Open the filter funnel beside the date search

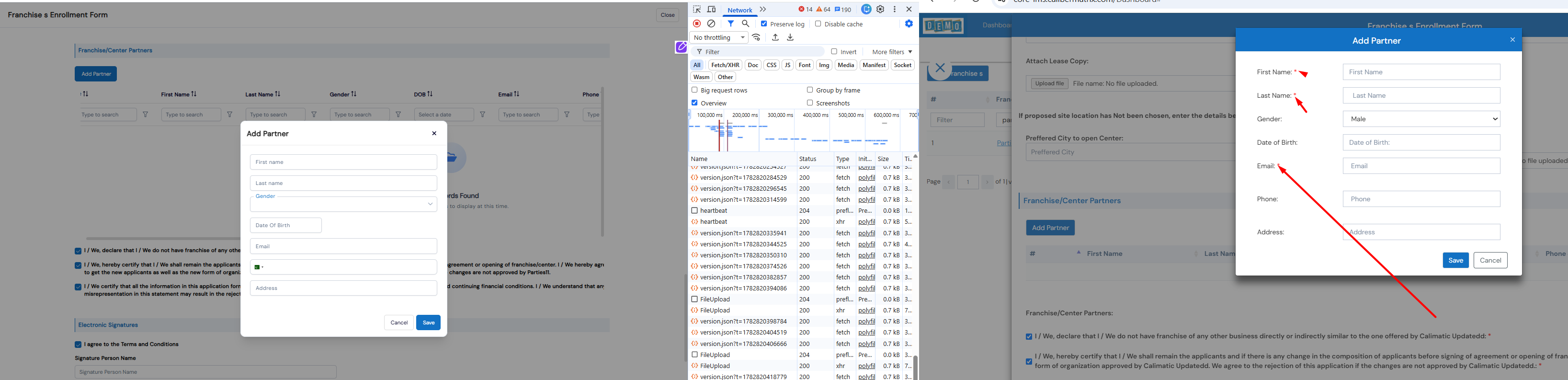pyautogui.click(x=483, y=115)
